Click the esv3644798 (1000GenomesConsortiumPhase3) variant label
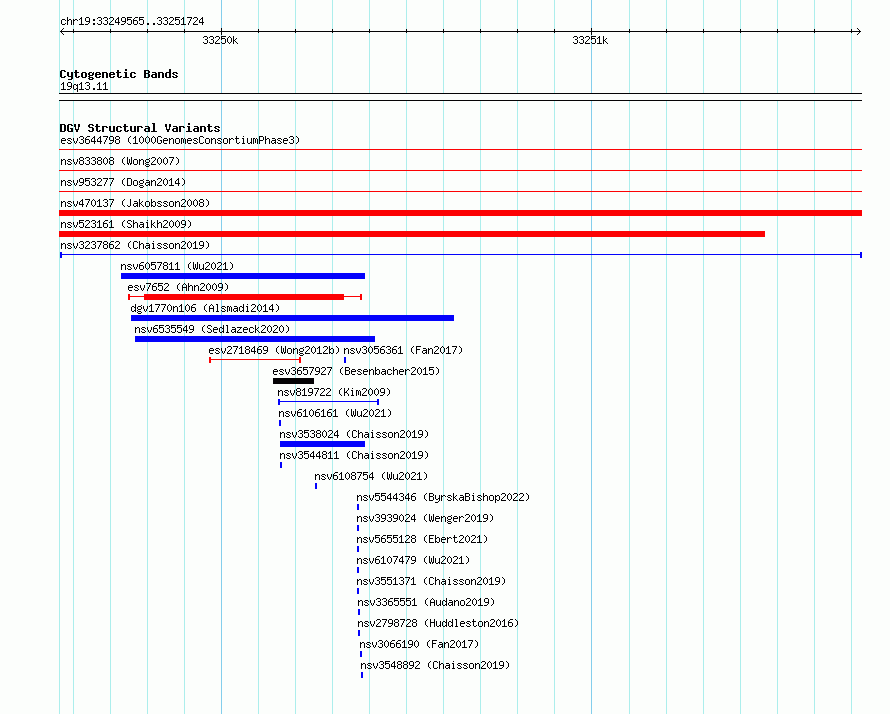890x714 pixels. pyautogui.click(x=180, y=140)
